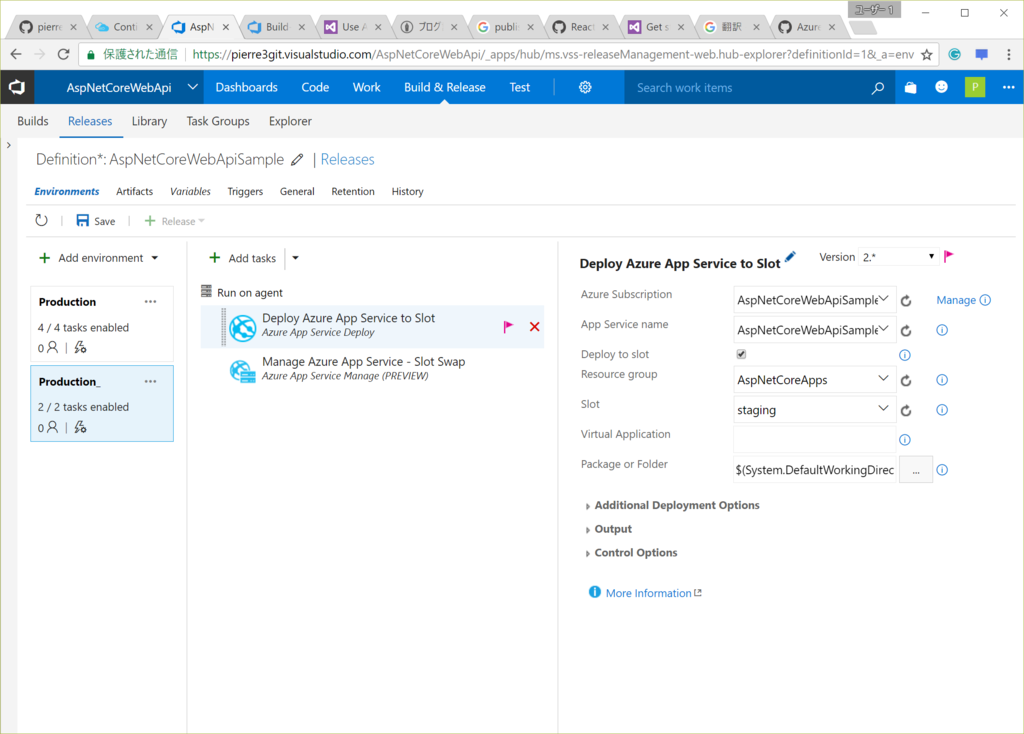Open the App Service name combo box
1024x734 pixels.
(x=814, y=330)
